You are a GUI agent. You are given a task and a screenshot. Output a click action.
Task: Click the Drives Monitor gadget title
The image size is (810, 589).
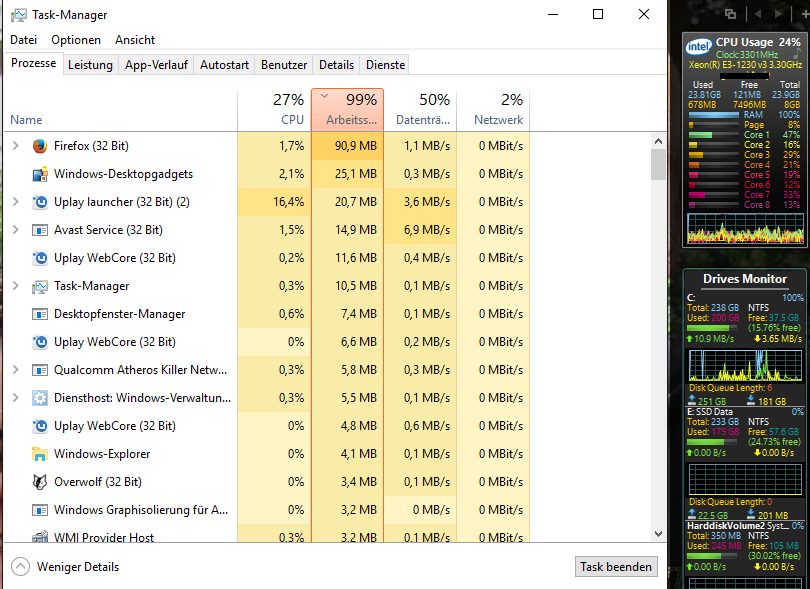pos(745,279)
